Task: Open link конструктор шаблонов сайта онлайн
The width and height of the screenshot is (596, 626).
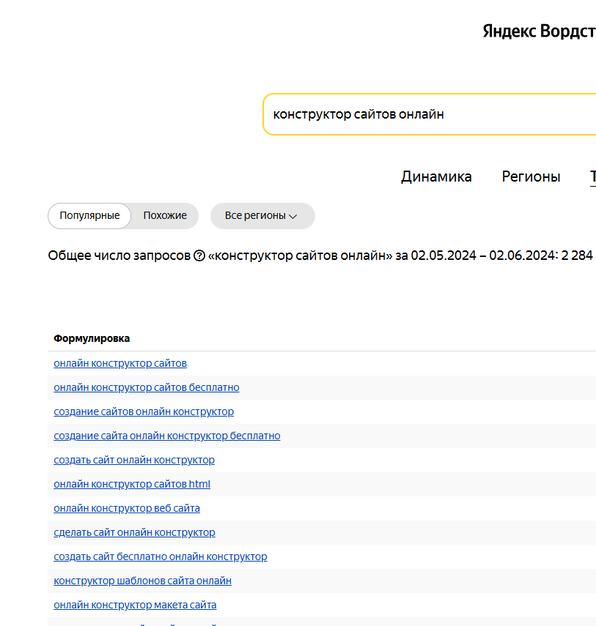Action: coord(143,580)
